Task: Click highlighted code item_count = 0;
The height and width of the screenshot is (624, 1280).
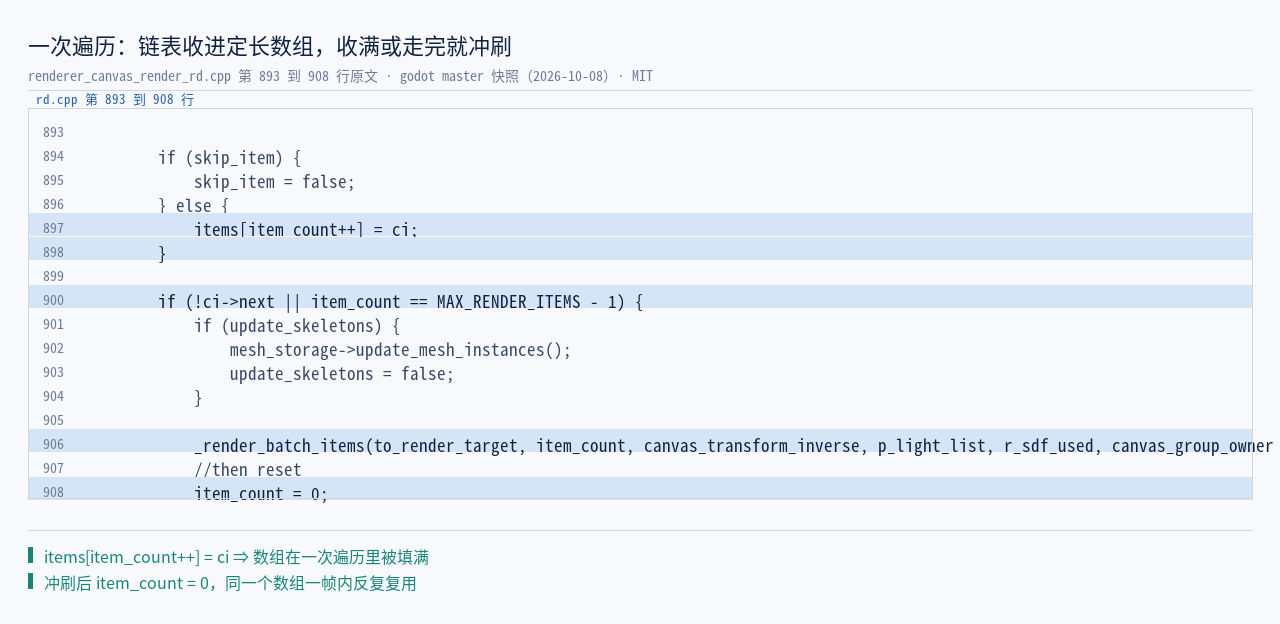Action: 261,493
